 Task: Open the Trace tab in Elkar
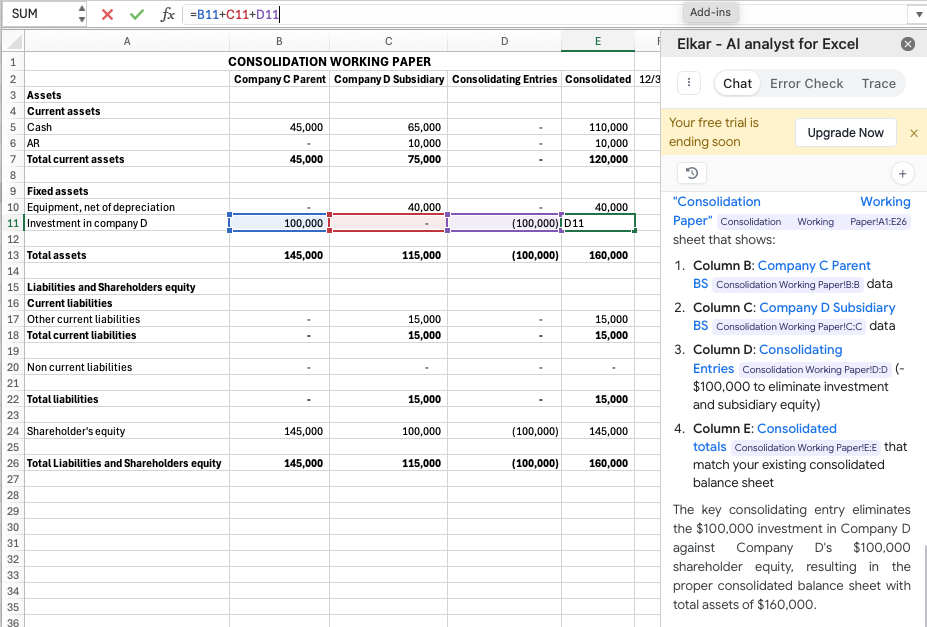(x=877, y=84)
